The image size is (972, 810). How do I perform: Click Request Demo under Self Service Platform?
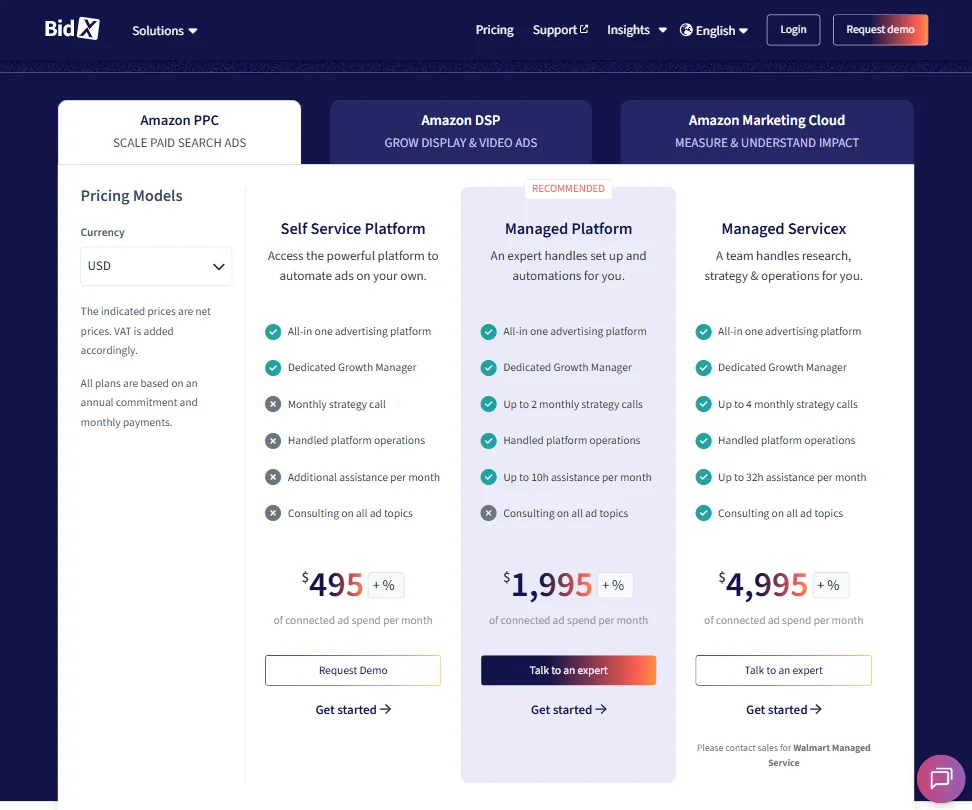tap(353, 670)
